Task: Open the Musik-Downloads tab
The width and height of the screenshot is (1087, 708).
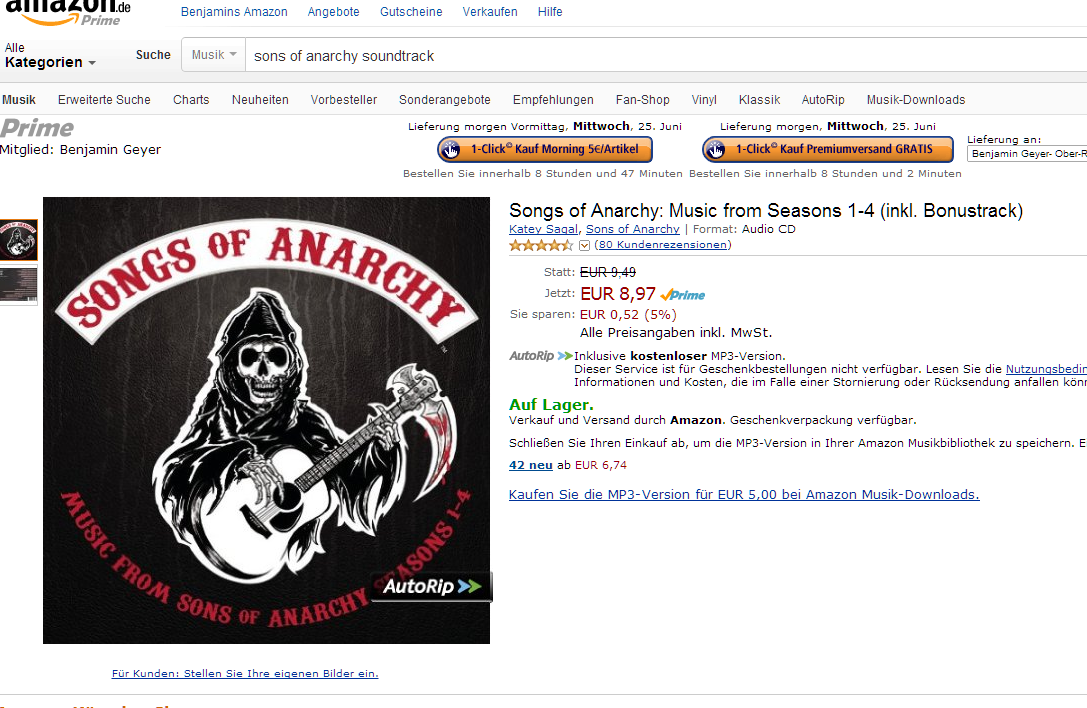Action: [915, 100]
